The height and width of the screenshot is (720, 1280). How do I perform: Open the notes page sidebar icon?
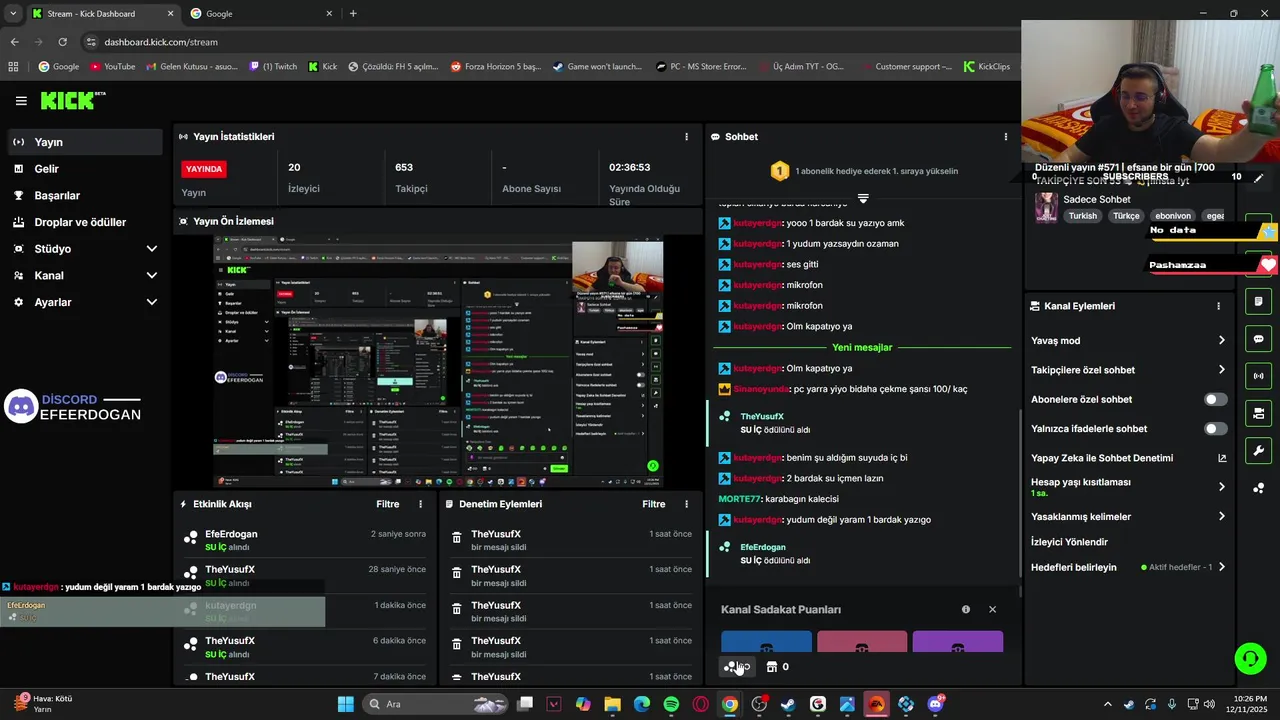click(x=1258, y=302)
